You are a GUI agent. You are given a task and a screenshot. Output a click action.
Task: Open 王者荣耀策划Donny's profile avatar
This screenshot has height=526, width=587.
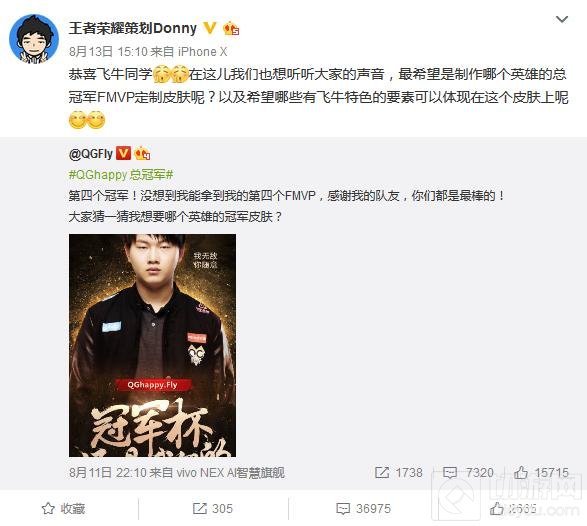pos(34,39)
